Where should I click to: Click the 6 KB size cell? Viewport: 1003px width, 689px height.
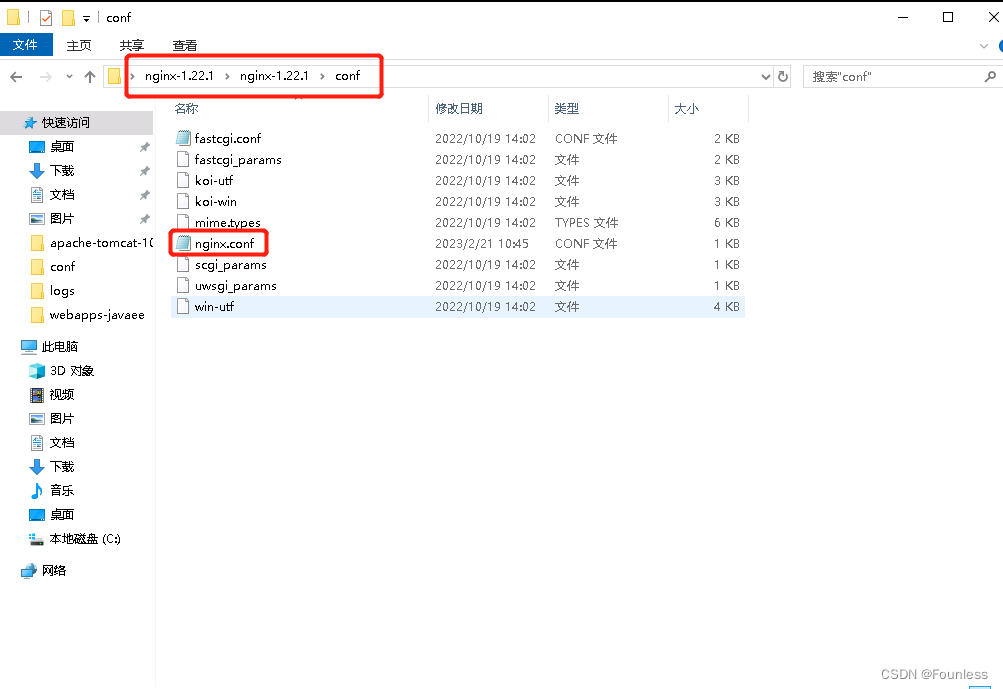click(x=727, y=223)
